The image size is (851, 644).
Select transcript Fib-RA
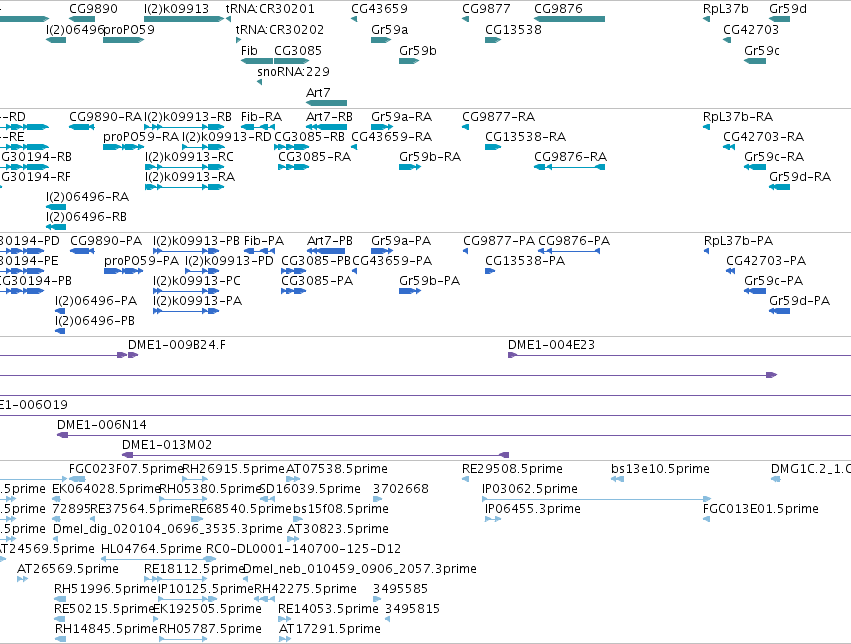point(261,117)
